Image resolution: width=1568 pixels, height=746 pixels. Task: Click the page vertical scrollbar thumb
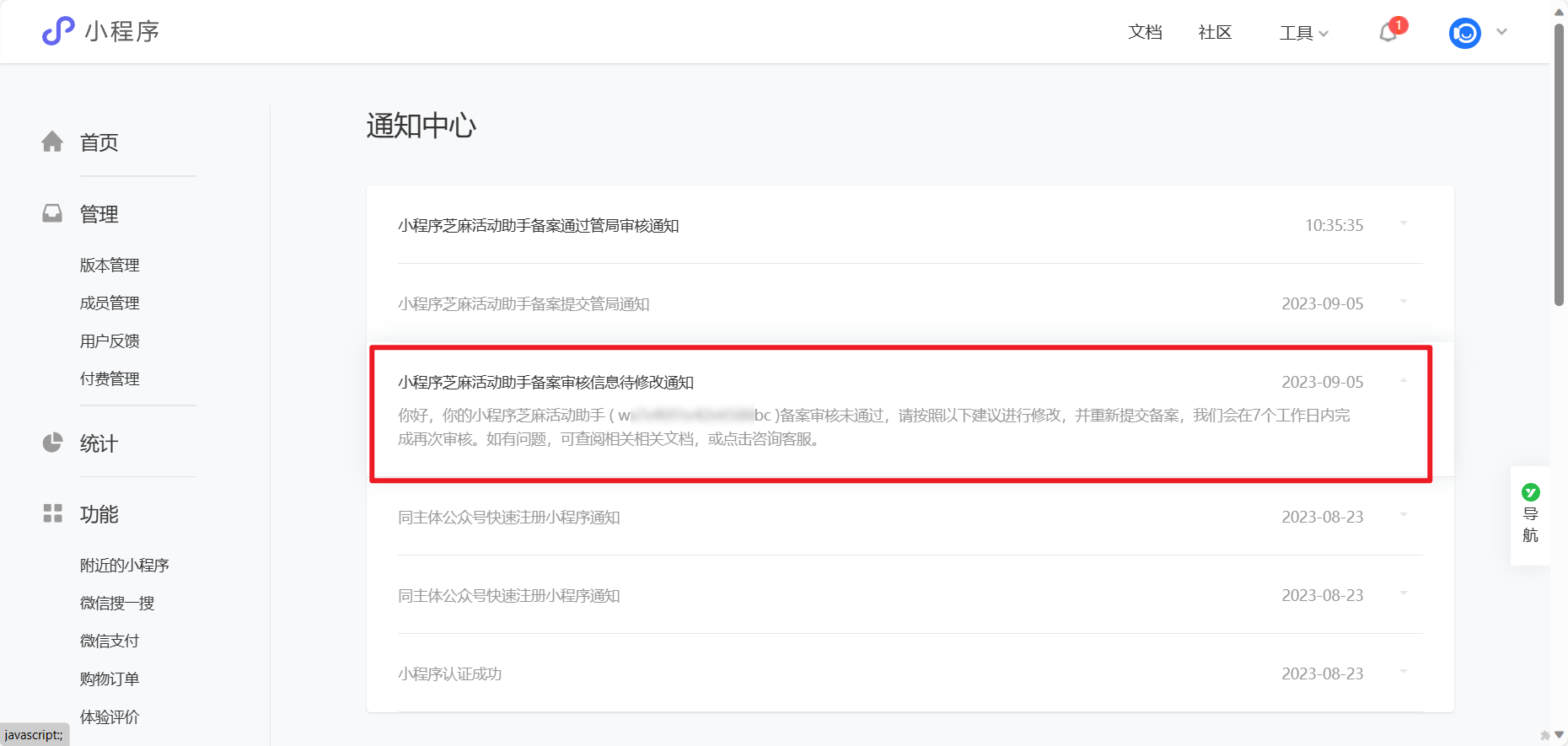click(1560, 164)
